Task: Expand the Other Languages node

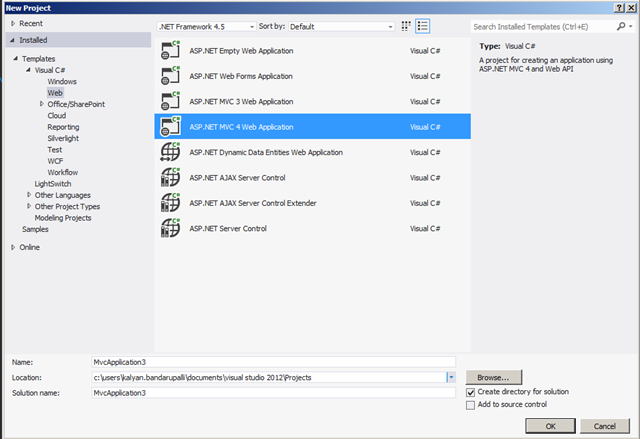Action: pyautogui.click(x=29, y=195)
